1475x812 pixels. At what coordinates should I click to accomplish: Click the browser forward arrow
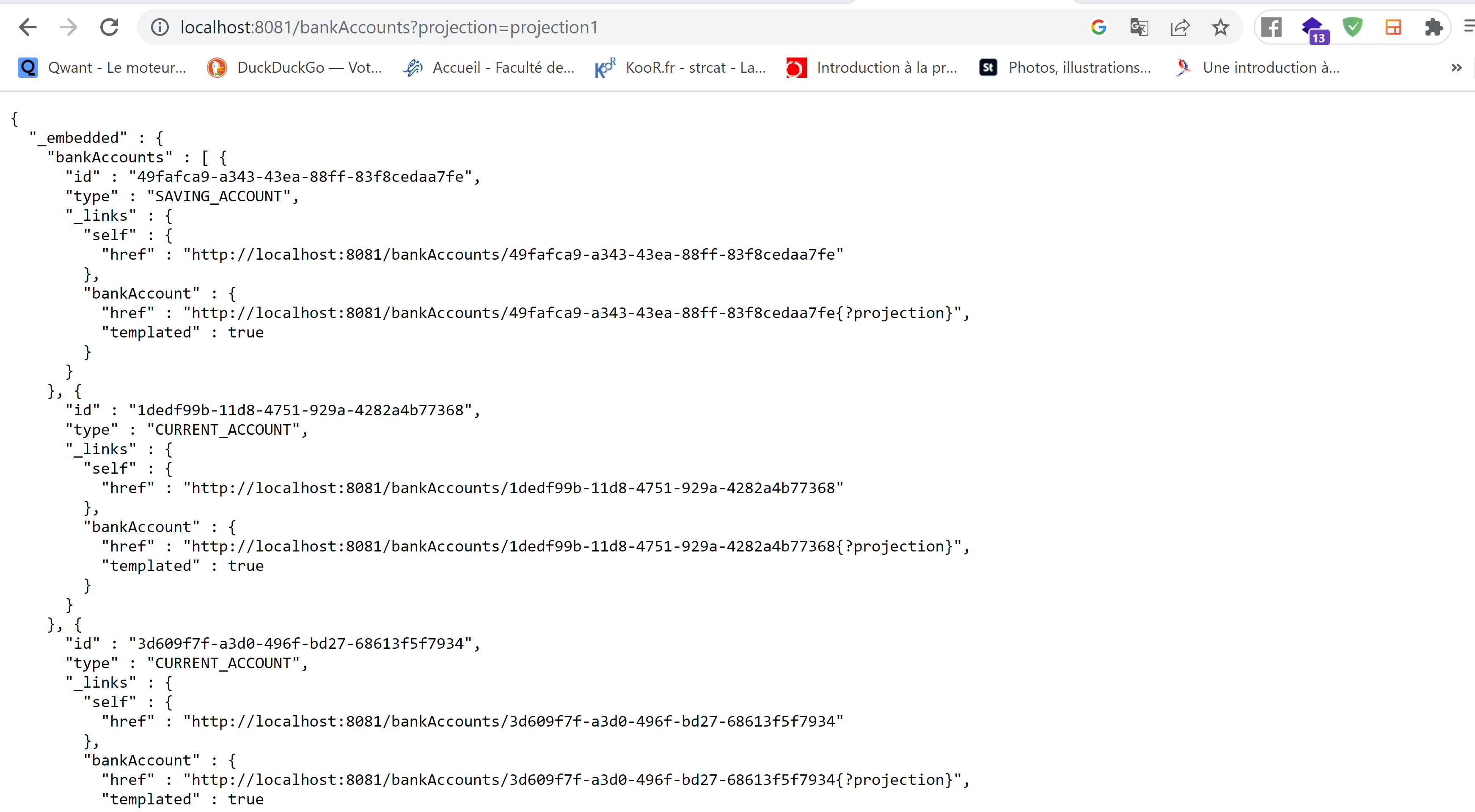click(x=69, y=27)
